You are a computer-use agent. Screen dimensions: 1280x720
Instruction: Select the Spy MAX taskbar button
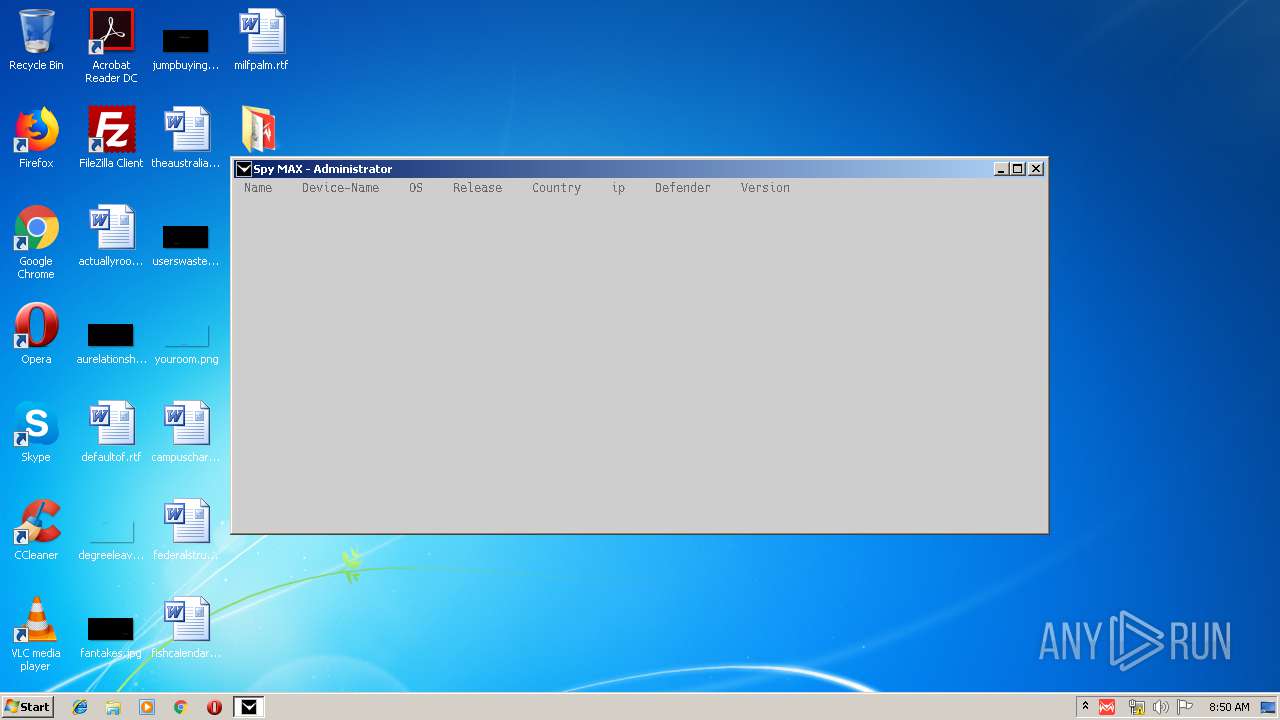click(249, 707)
